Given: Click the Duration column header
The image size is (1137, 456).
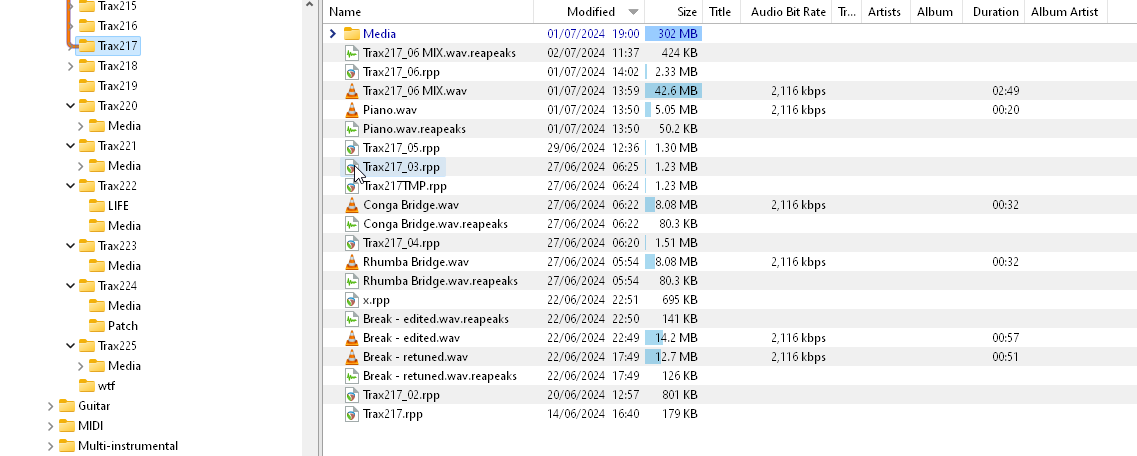Looking at the screenshot, I should (x=996, y=12).
